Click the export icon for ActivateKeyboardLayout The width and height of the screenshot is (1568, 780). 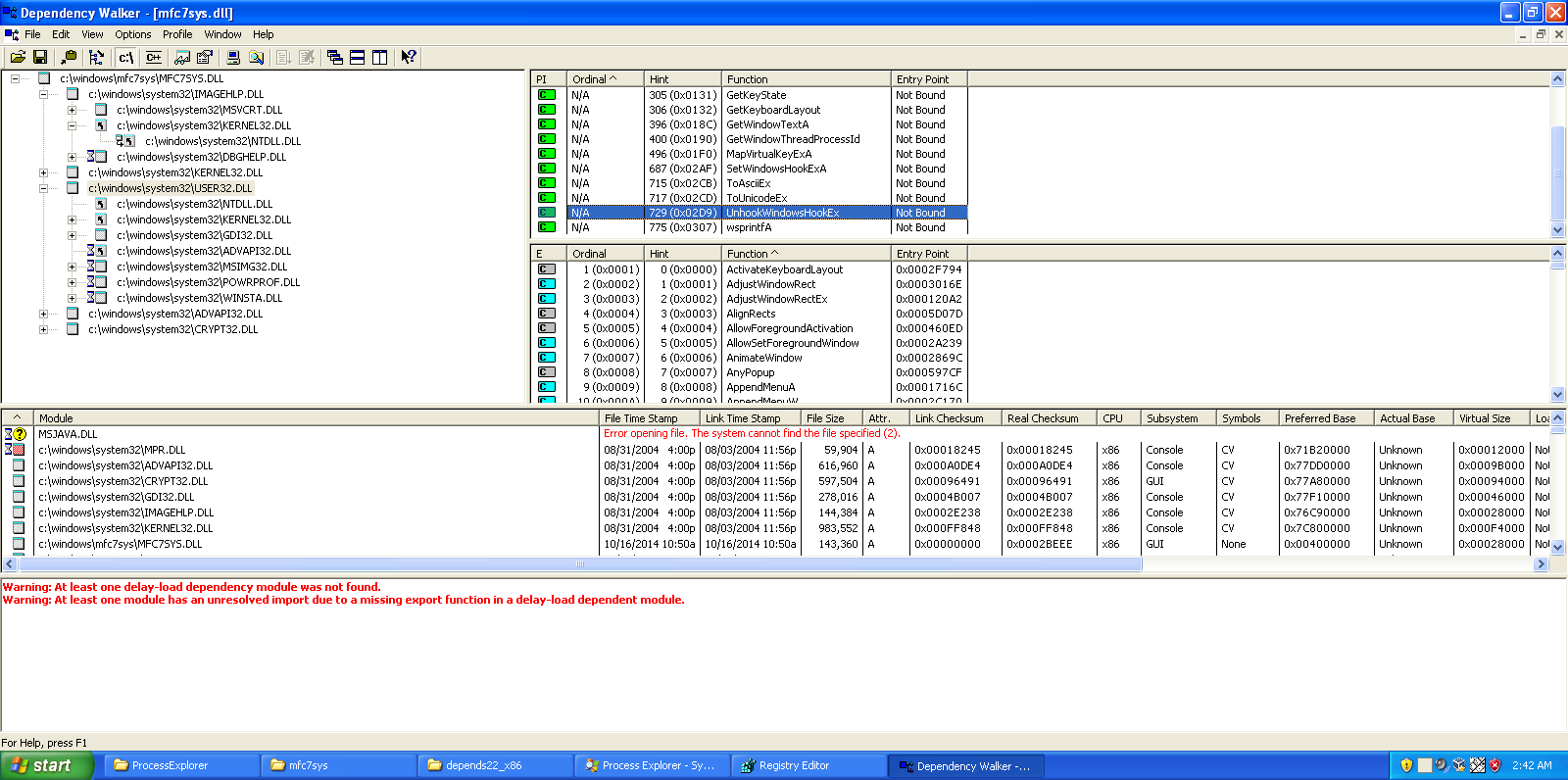coord(547,269)
